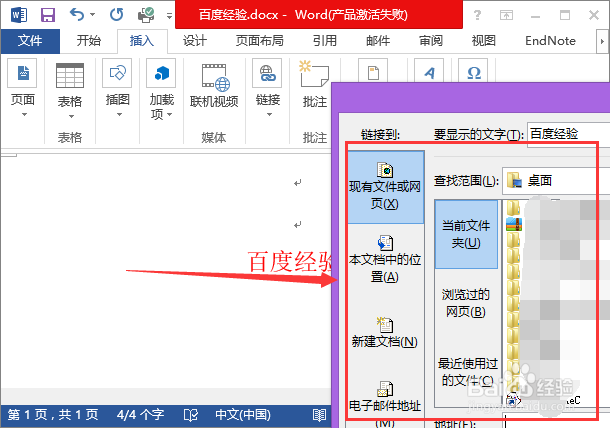610x428 pixels.
Task: Save the document using the floppy icon
Action: coord(48,15)
